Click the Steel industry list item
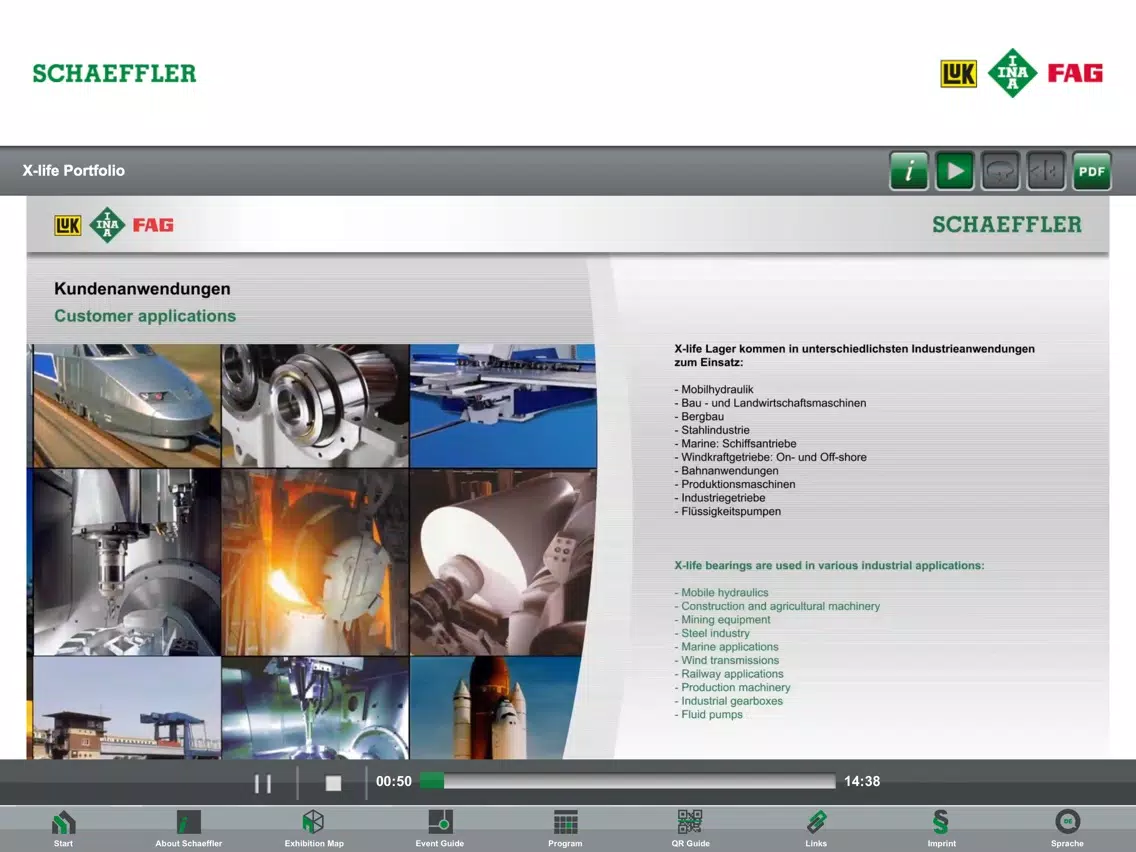Image resolution: width=1136 pixels, height=852 pixels. point(712,633)
